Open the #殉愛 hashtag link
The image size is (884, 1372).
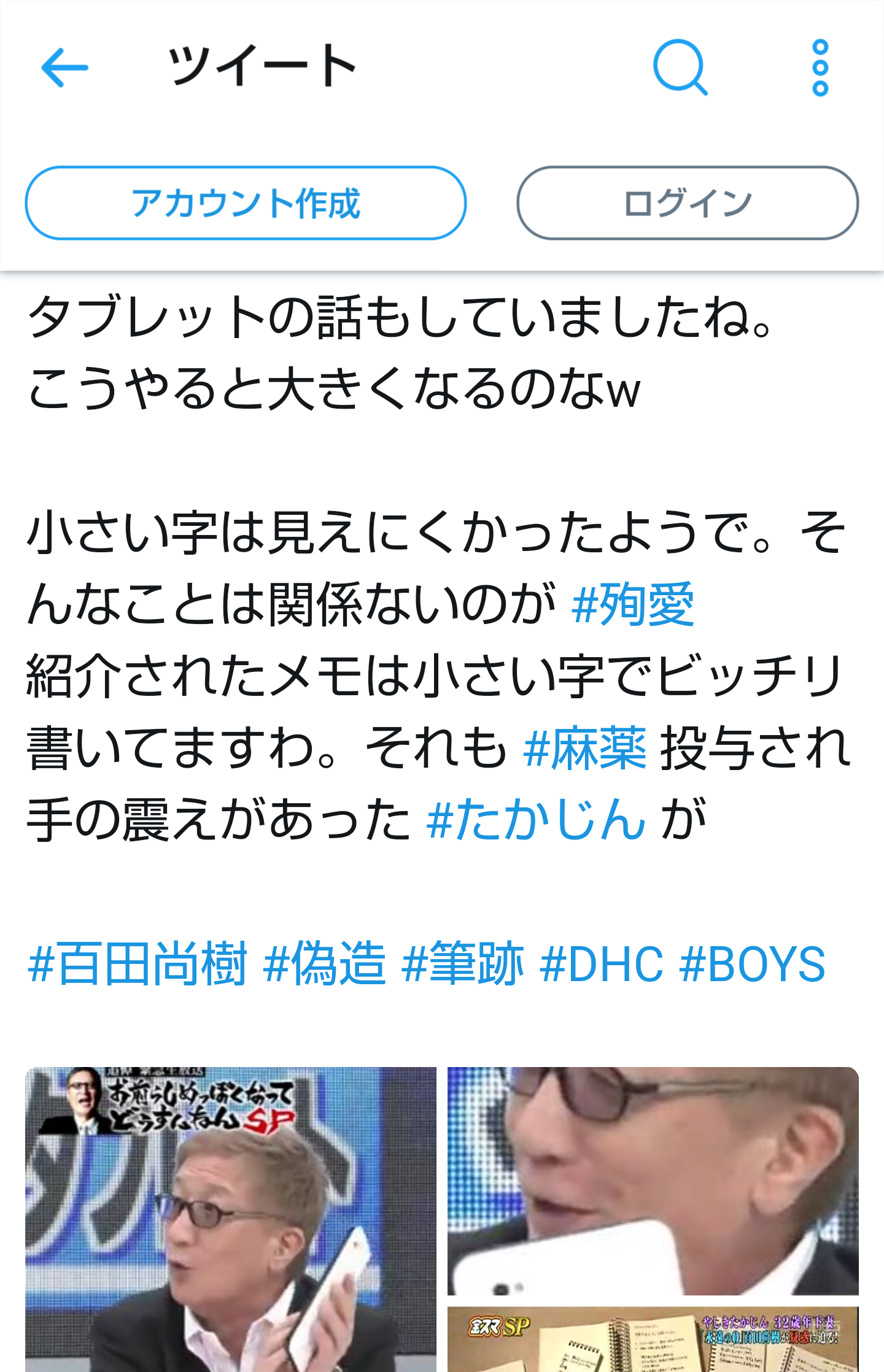tap(632, 604)
